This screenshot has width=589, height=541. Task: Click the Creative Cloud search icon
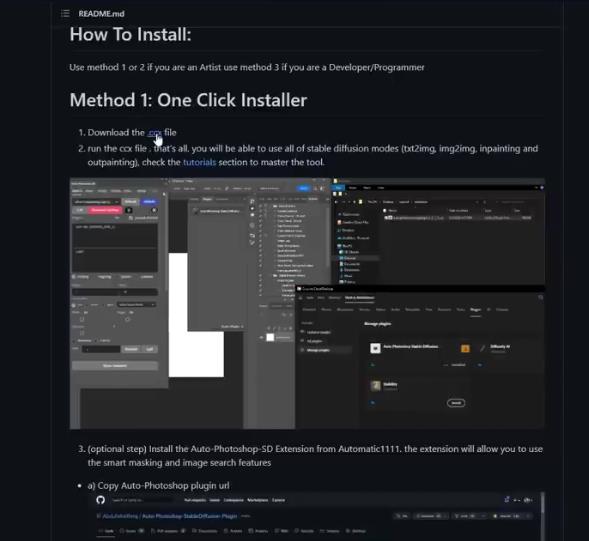click(541, 297)
